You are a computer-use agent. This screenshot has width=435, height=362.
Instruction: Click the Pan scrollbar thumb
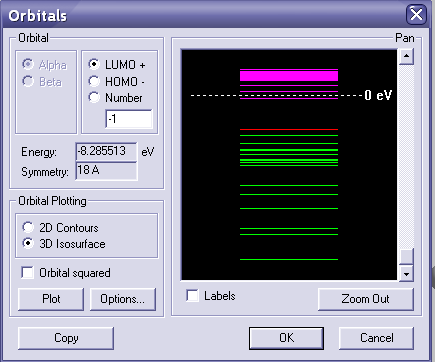pos(406,257)
